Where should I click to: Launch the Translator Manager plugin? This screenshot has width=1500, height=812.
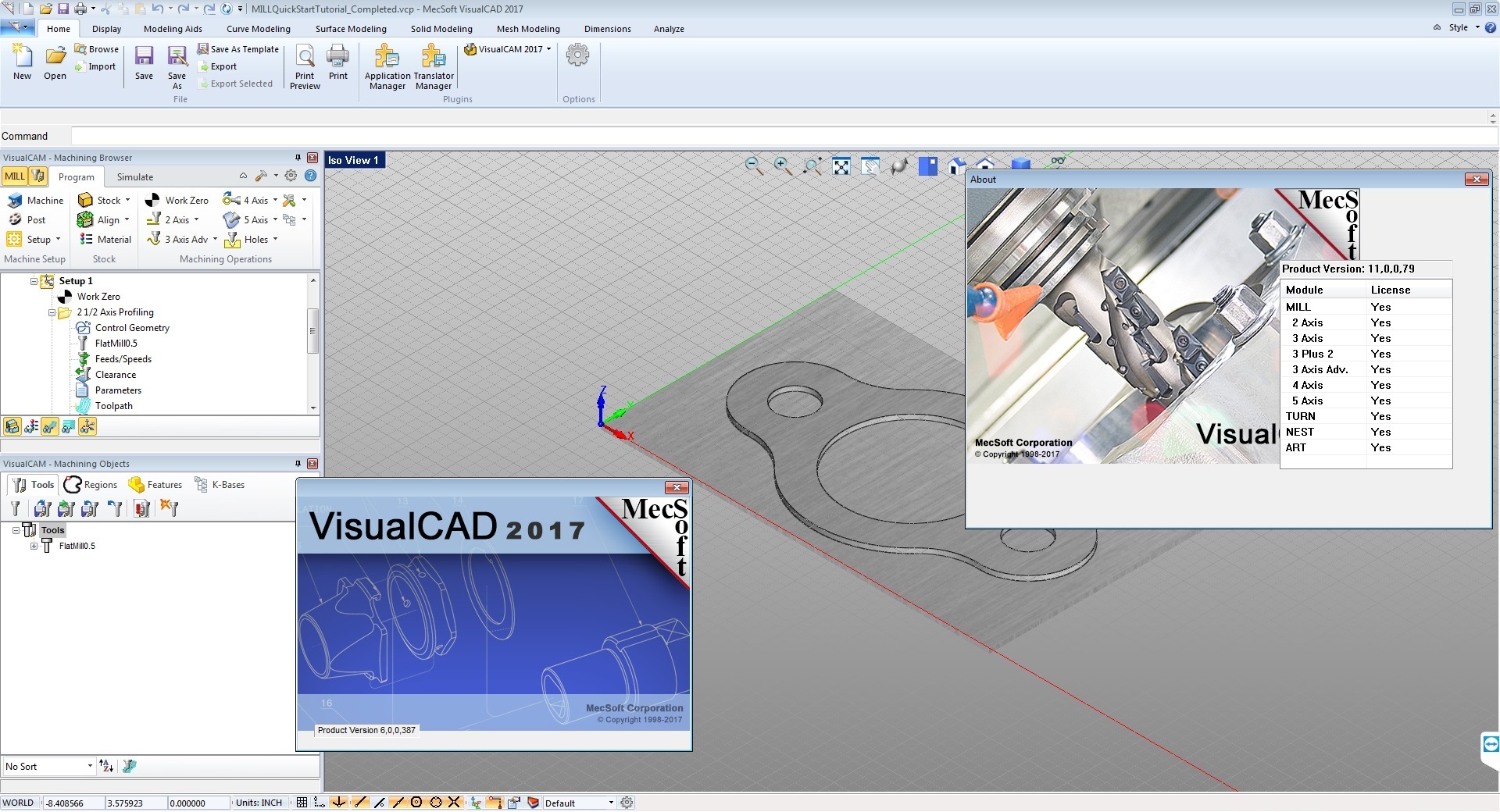[434, 67]
